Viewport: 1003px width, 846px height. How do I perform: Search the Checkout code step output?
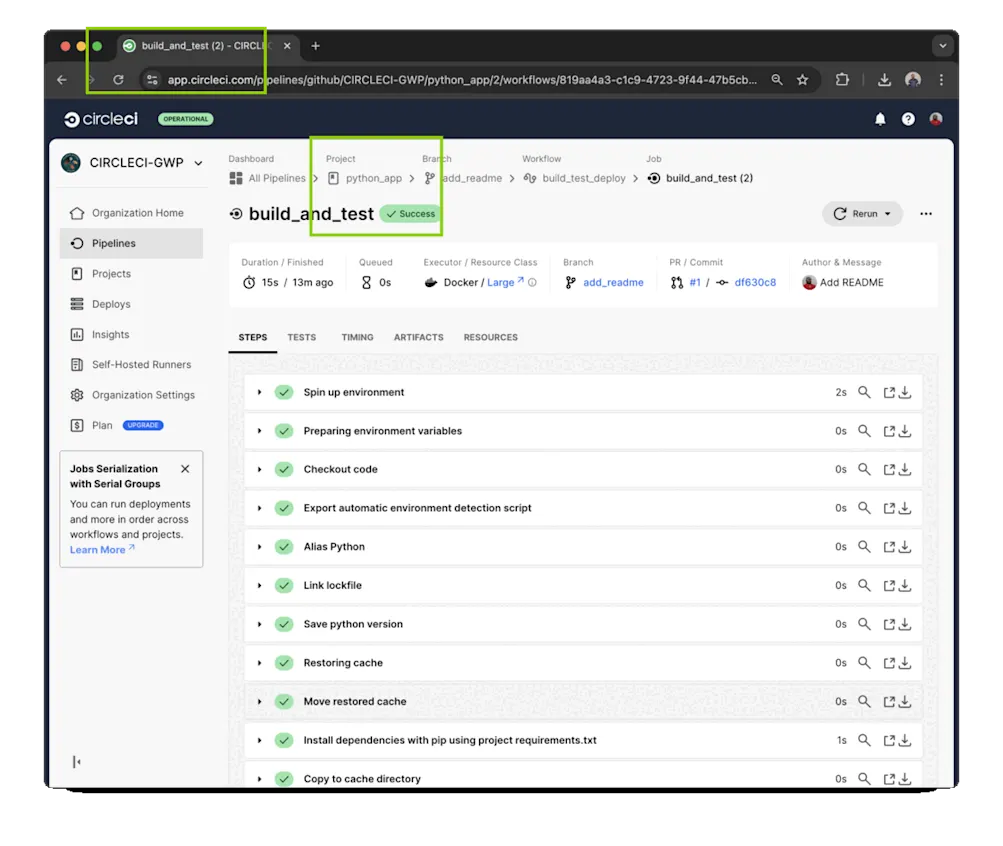864,469
